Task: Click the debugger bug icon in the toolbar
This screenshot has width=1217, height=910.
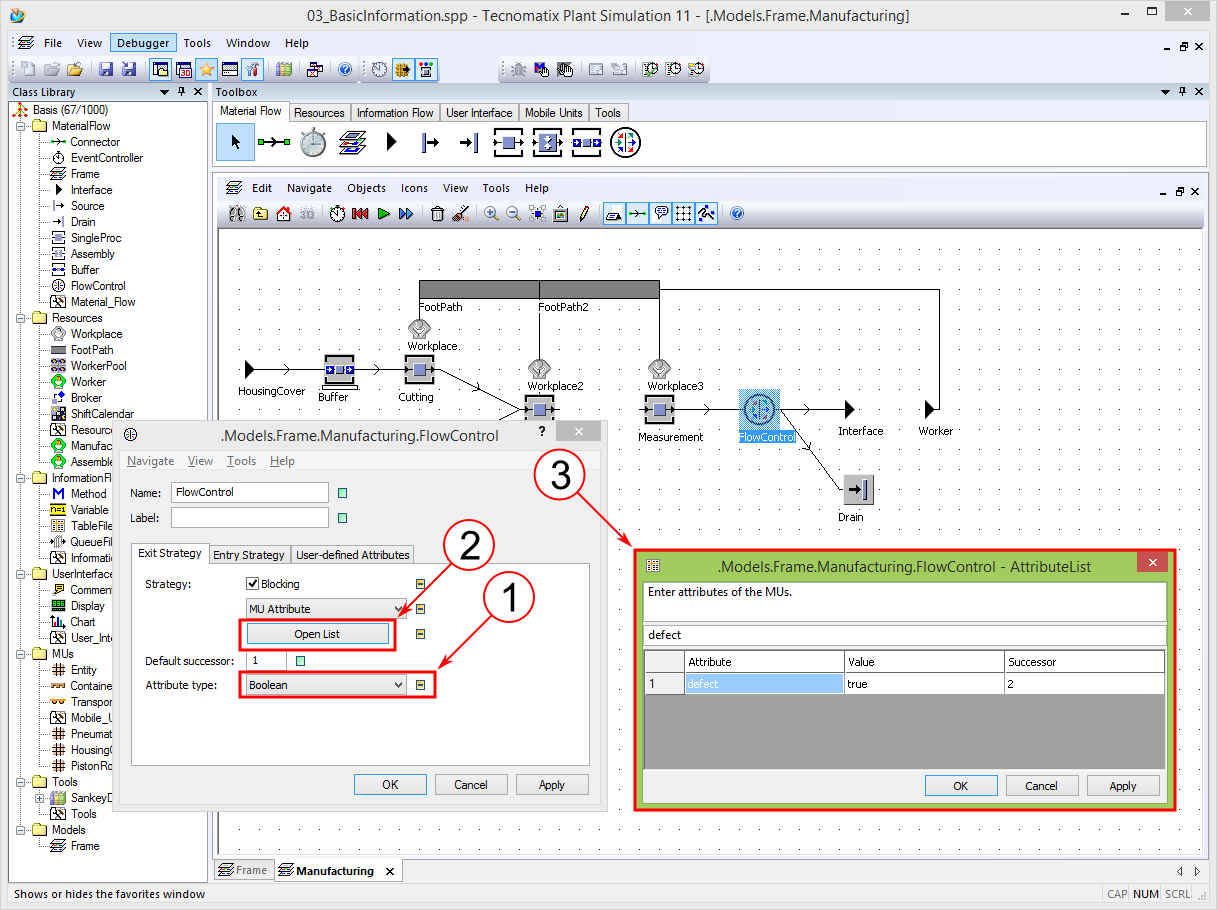Action: coord(518,70)
